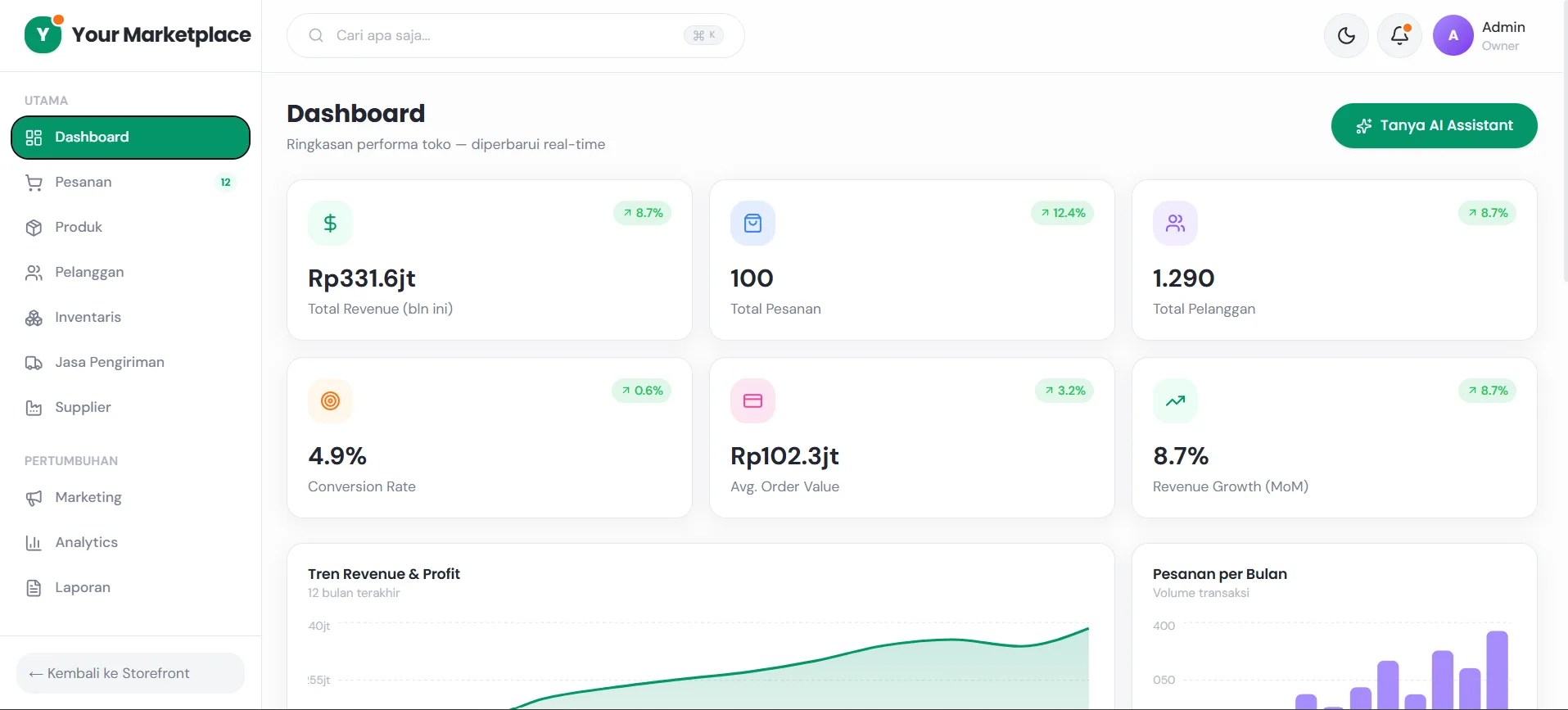Click the 8.7% badge on Total Revenue card
This screenshot has height=710, width=1568.
pos(643,213)
